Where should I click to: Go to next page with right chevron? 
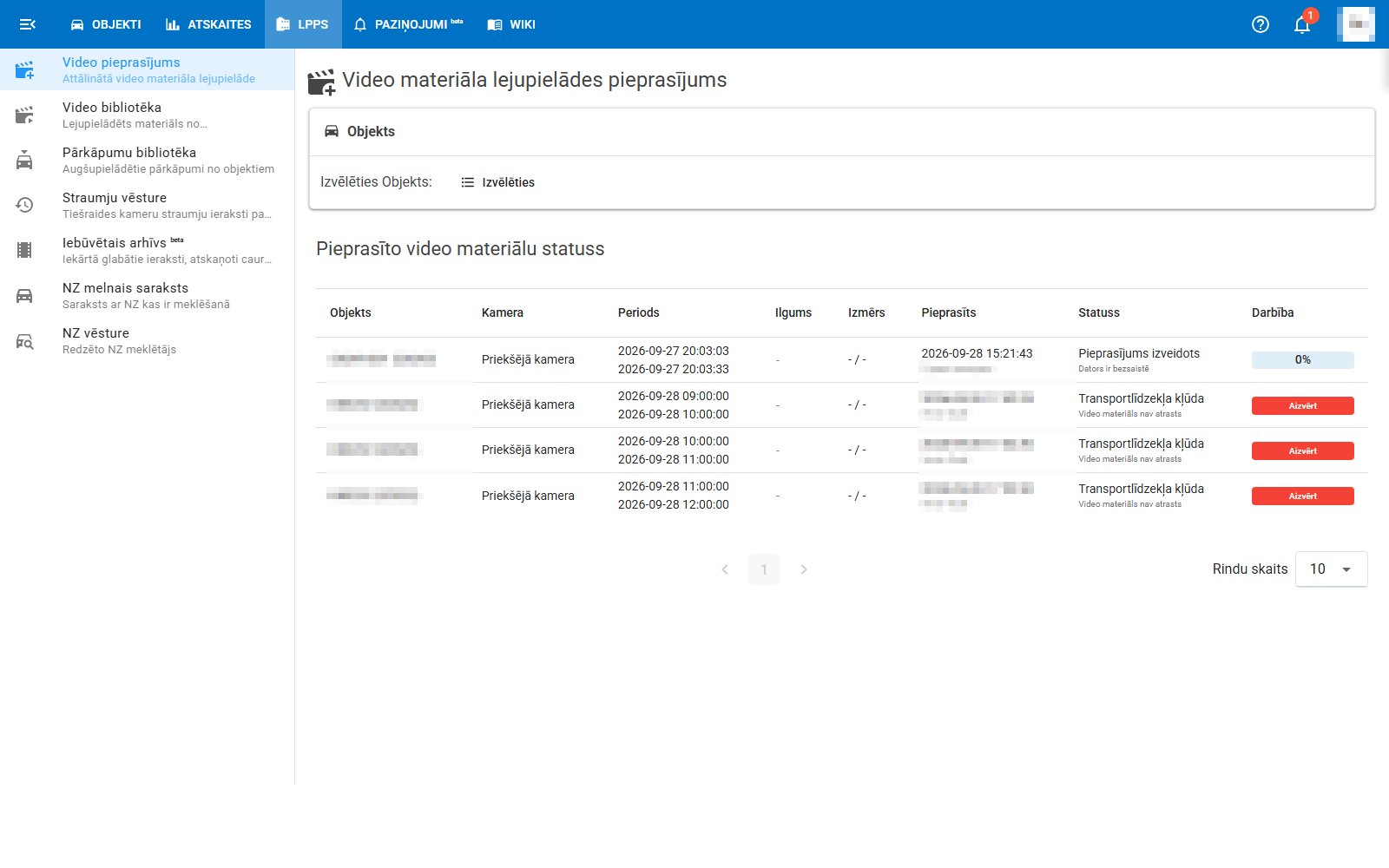point(804,569)
